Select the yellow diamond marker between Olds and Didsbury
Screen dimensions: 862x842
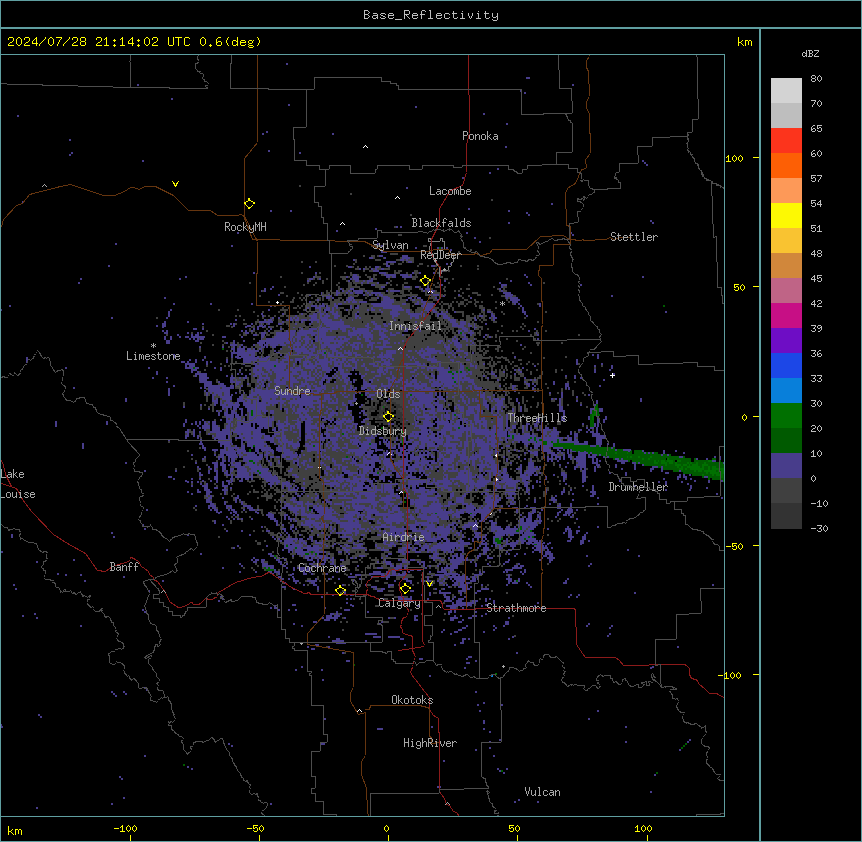tap(389, 416)
